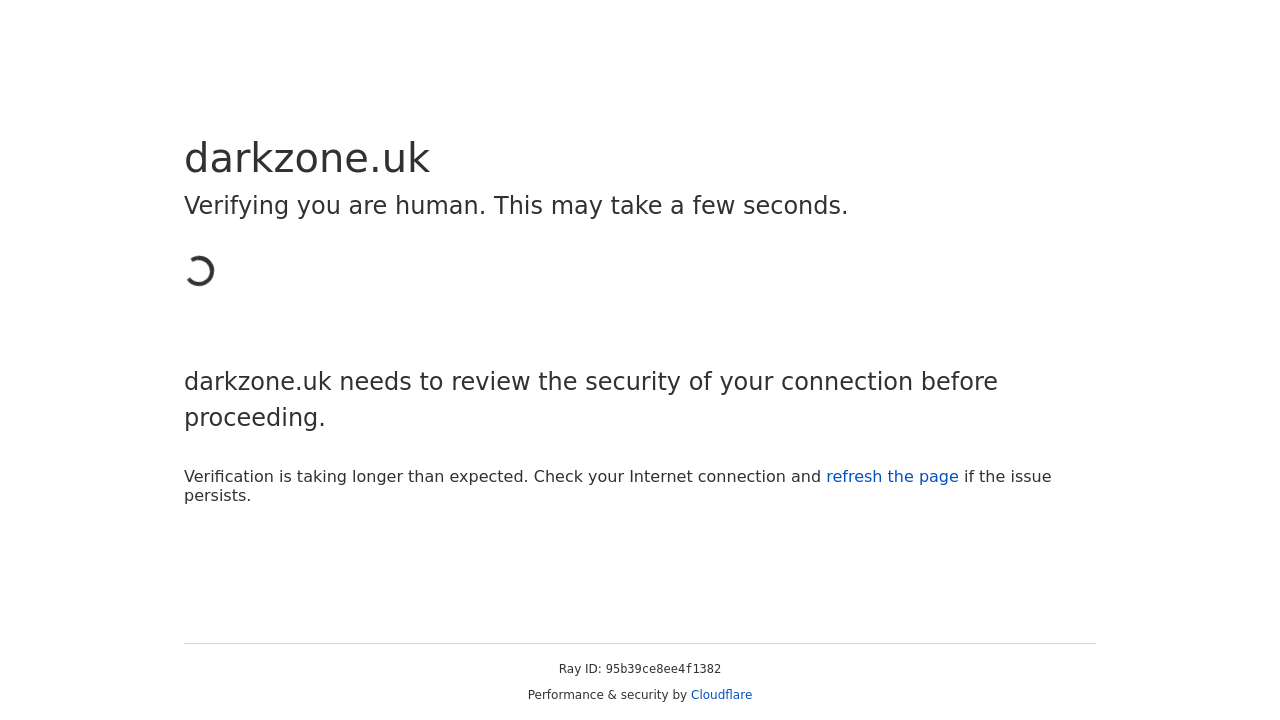Click the "if the issue" text after link

(x=1007, y=477)
